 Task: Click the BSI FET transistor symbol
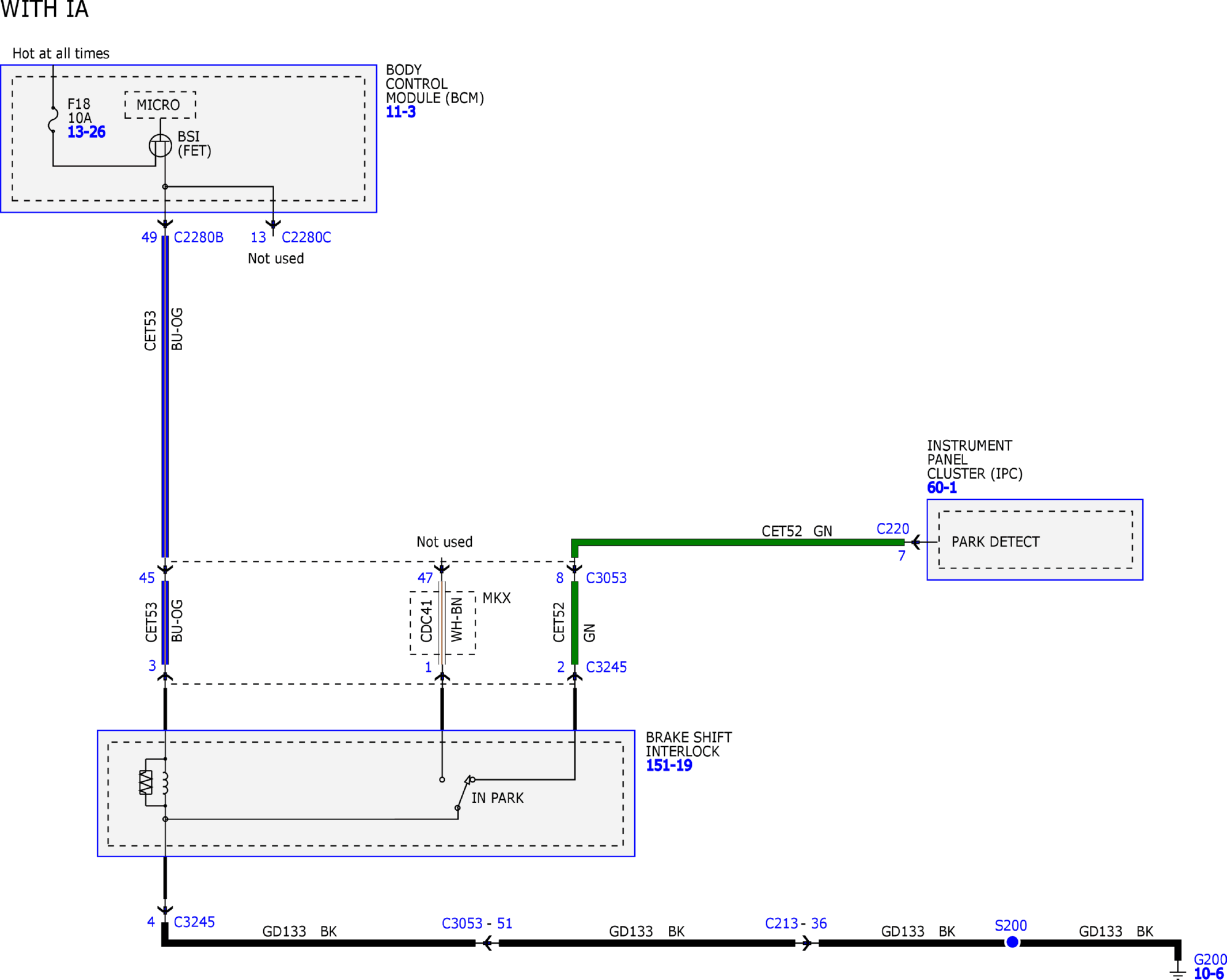click(160, 146)
